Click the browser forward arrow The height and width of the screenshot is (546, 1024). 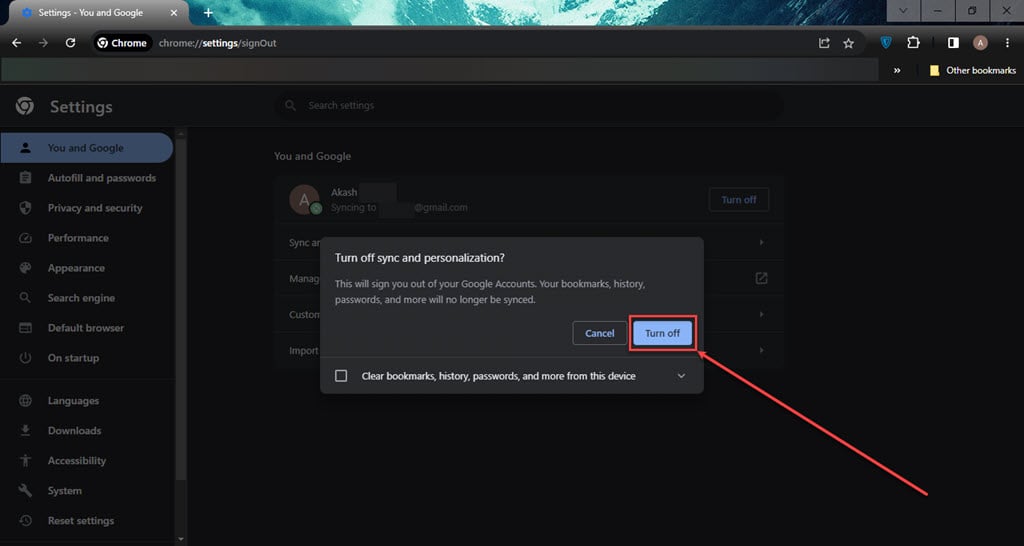tap(43, 43)
